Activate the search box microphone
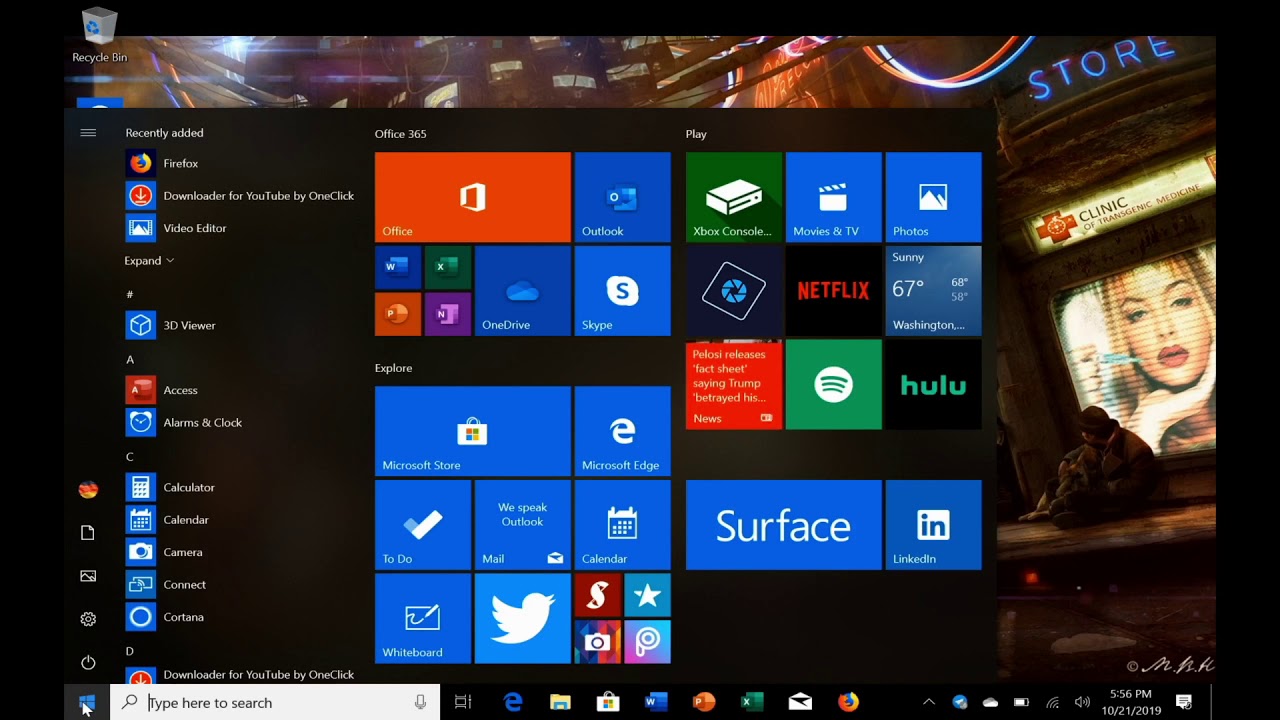1280x720 pixels. tap(421, 703)
